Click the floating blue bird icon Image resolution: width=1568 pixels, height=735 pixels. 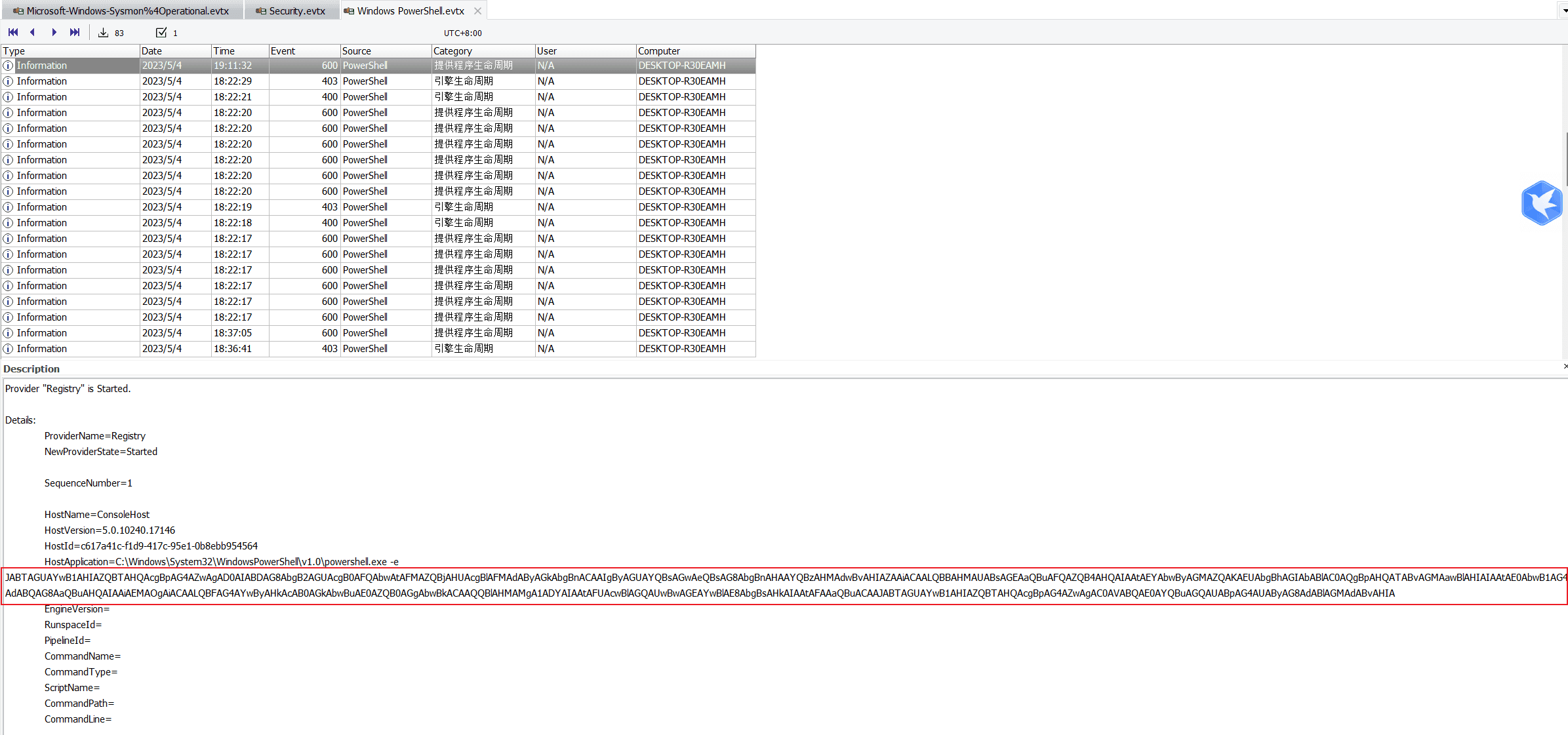[1541, 203]
